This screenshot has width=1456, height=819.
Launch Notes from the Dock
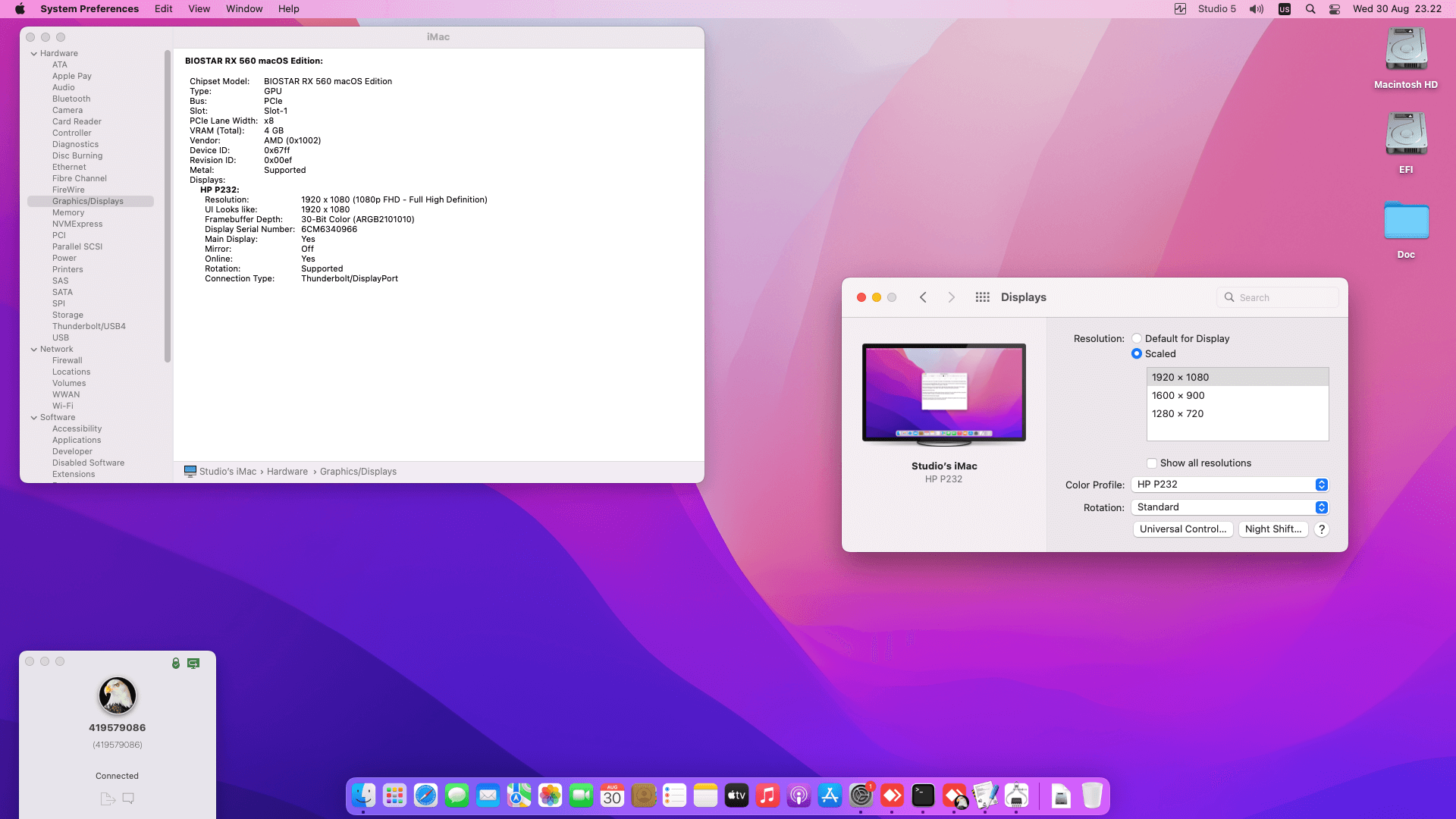(705, 795)
